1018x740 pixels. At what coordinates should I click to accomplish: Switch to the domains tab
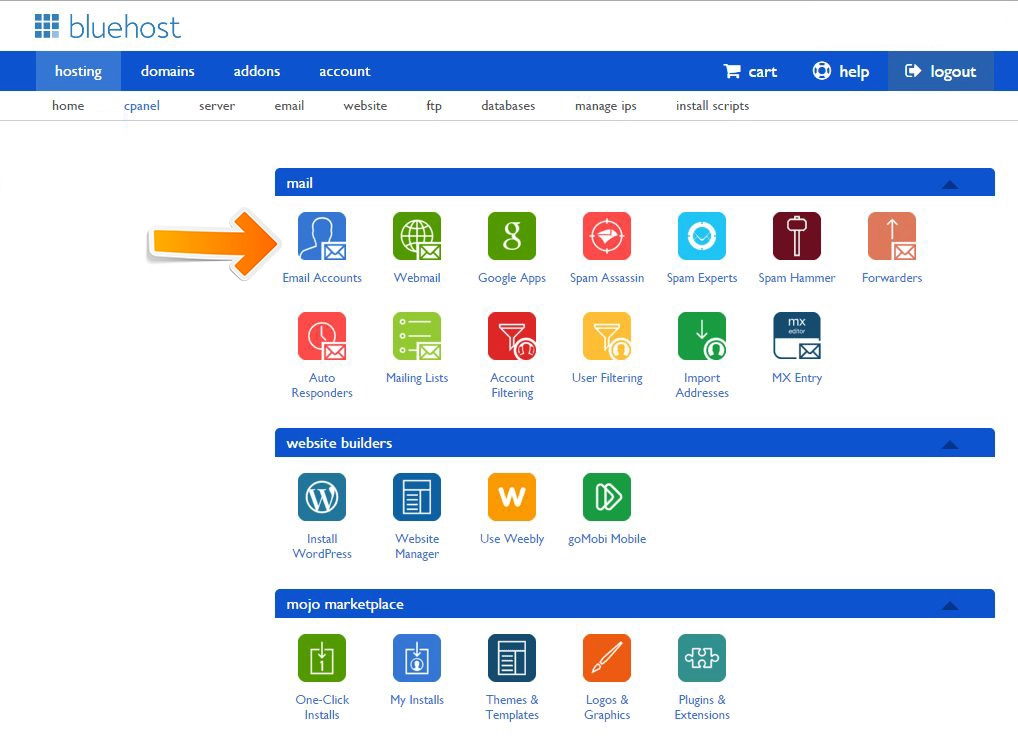(x=168, y=71)
